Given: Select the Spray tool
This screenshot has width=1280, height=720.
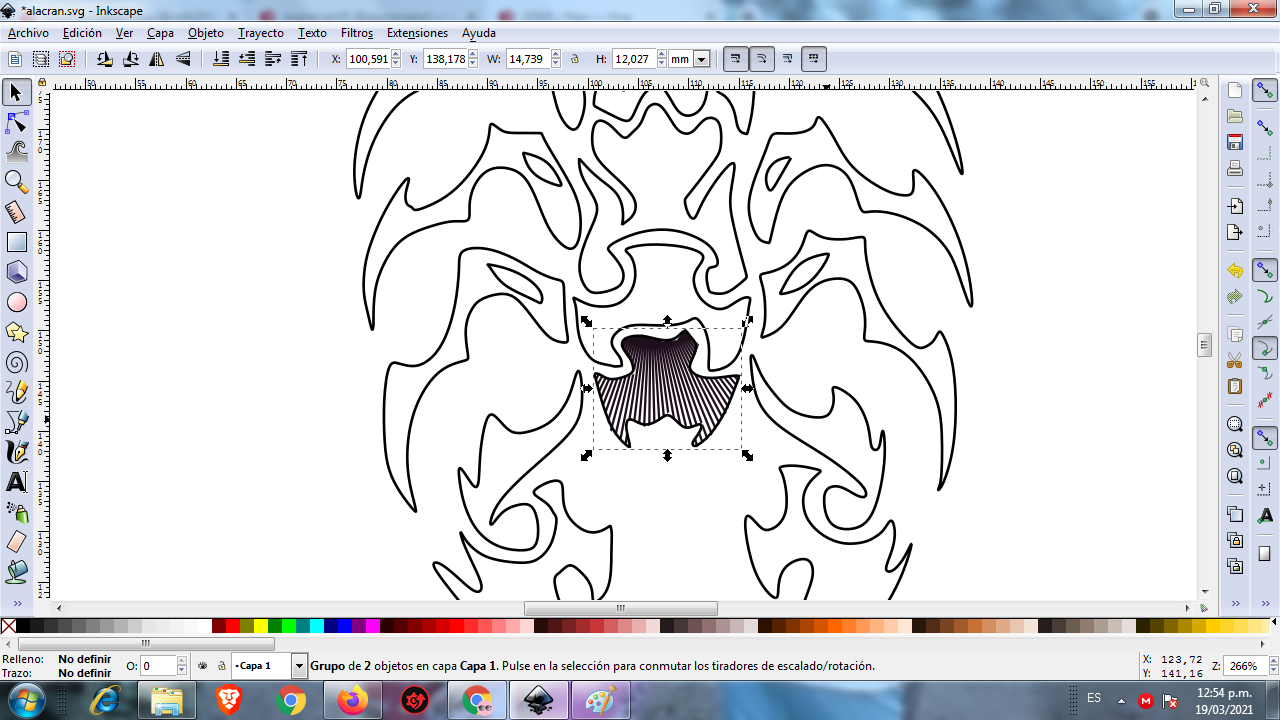Looking at the screenshot, I should click(x=16, y=512).
